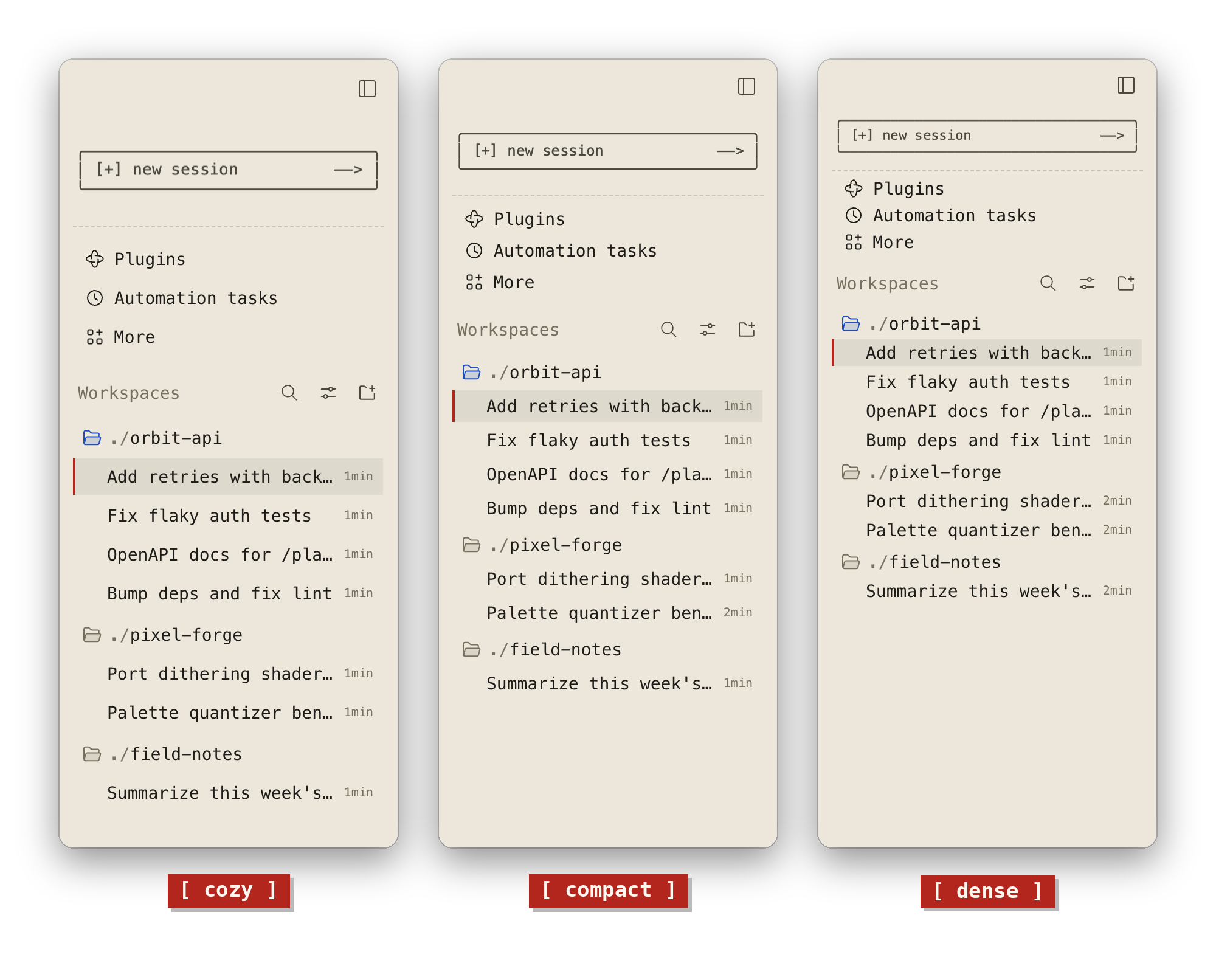Click search icon in dense Workspaces header
The width and height of the screenshot is (1216, 980).
coord(1048,283)
